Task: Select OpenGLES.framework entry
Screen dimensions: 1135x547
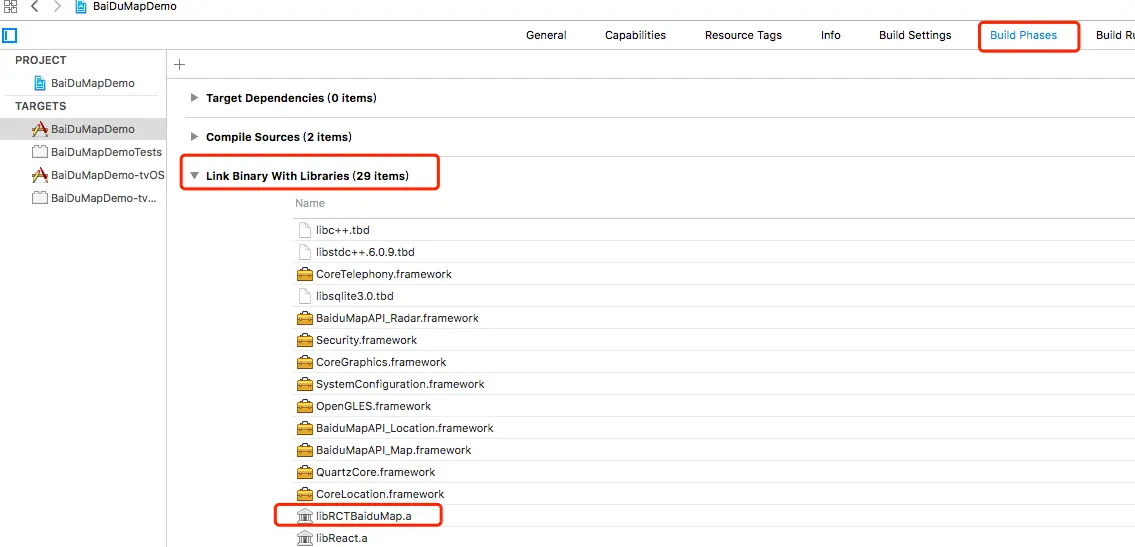Action: tap(374, 406)
